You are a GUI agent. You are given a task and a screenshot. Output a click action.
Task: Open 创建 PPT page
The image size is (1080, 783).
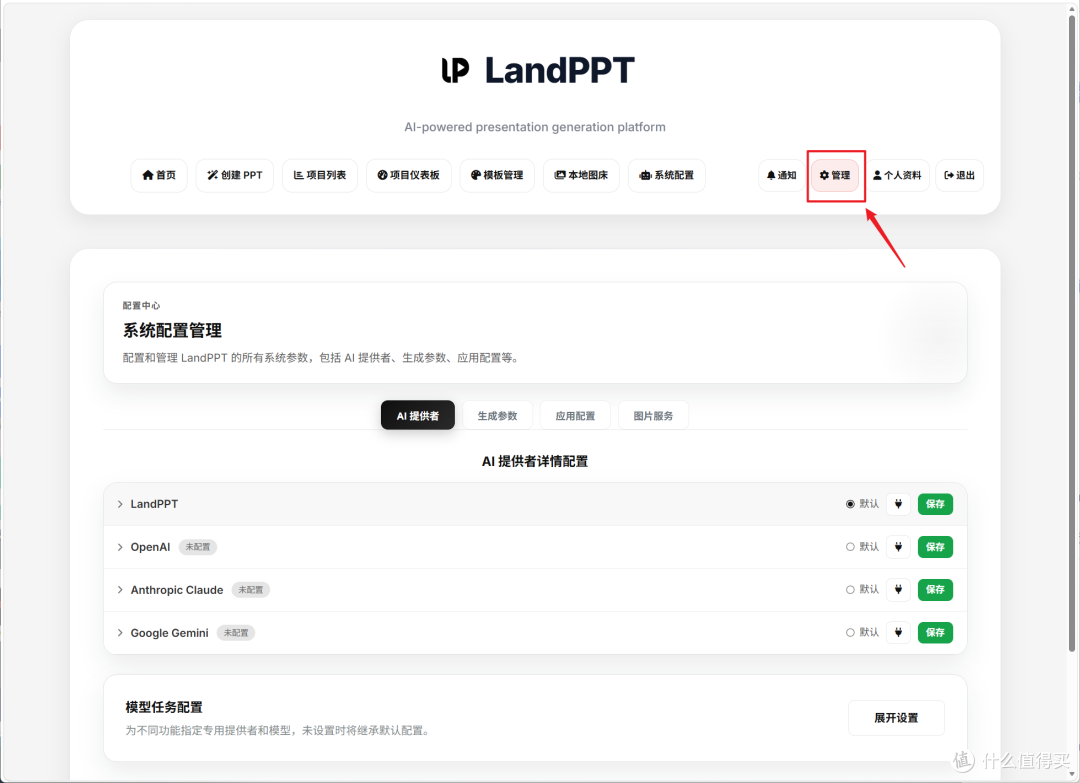234,176
